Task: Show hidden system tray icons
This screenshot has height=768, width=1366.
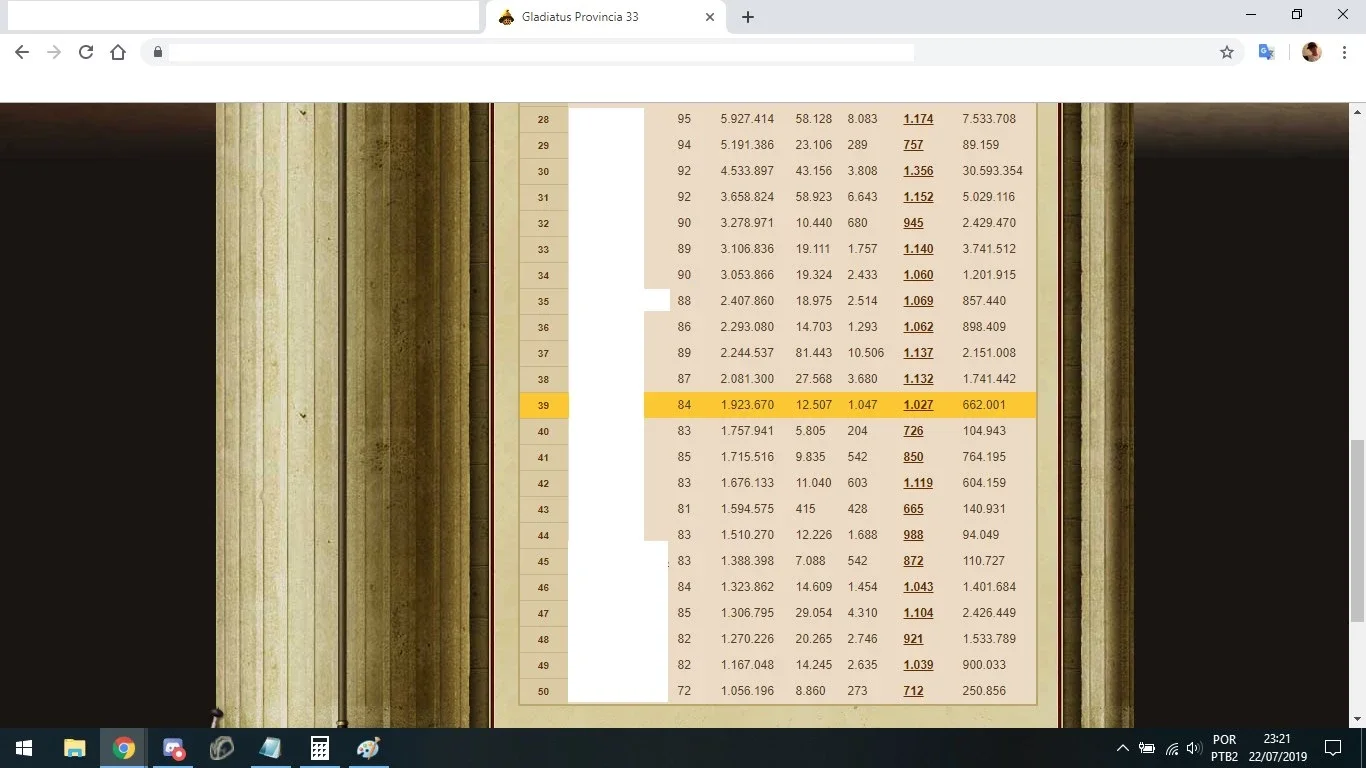Action: [1122, 748]
